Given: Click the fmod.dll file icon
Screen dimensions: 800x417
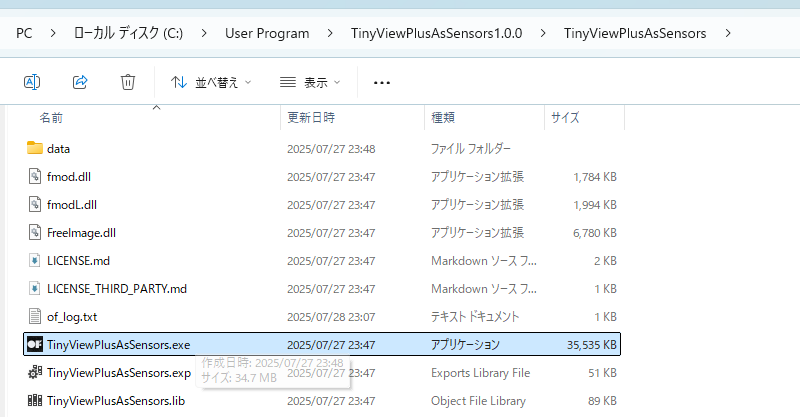Looking at the screenshot, I should click(34, 177).
